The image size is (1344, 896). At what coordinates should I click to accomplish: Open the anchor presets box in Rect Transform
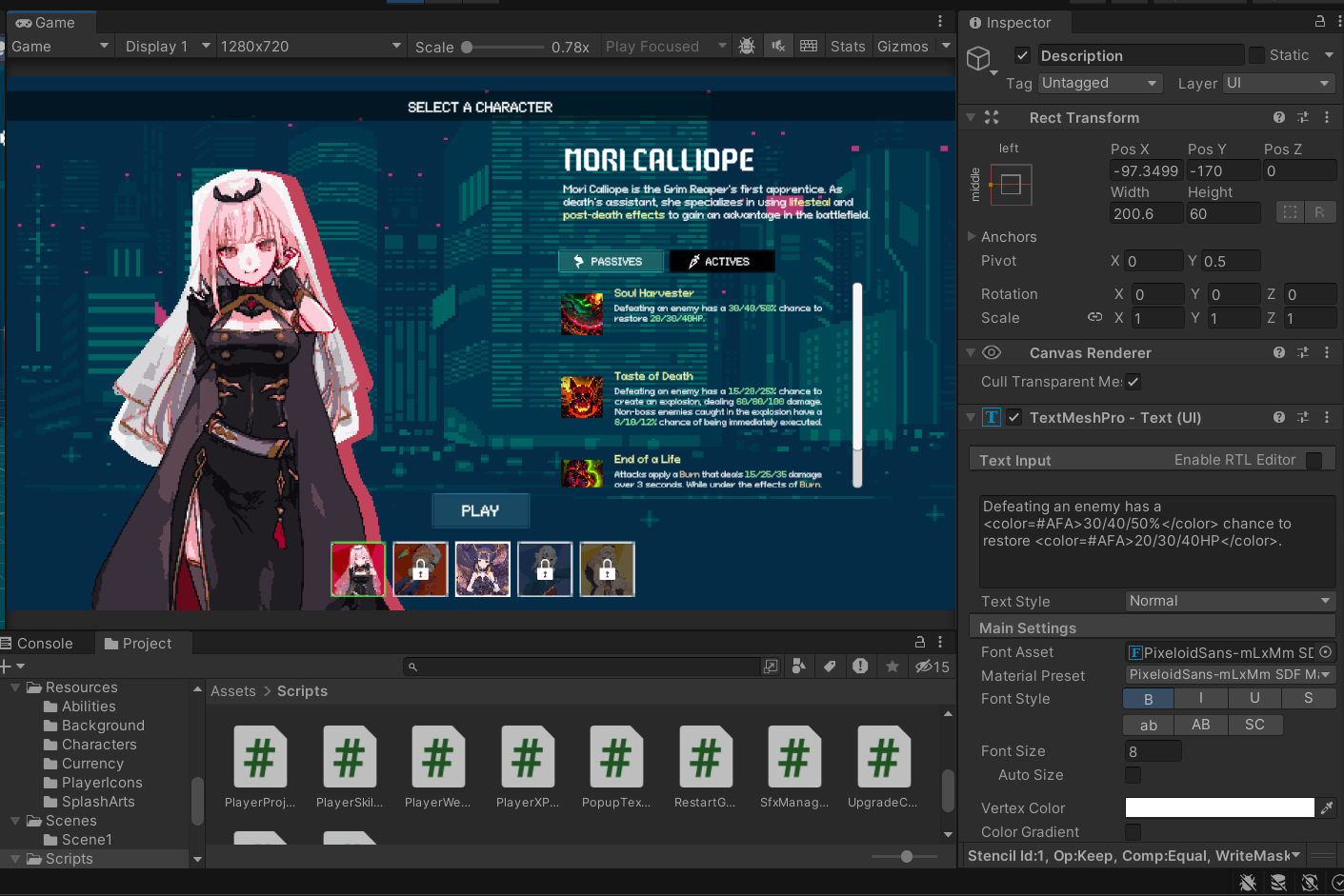(x=1011, y=185)
